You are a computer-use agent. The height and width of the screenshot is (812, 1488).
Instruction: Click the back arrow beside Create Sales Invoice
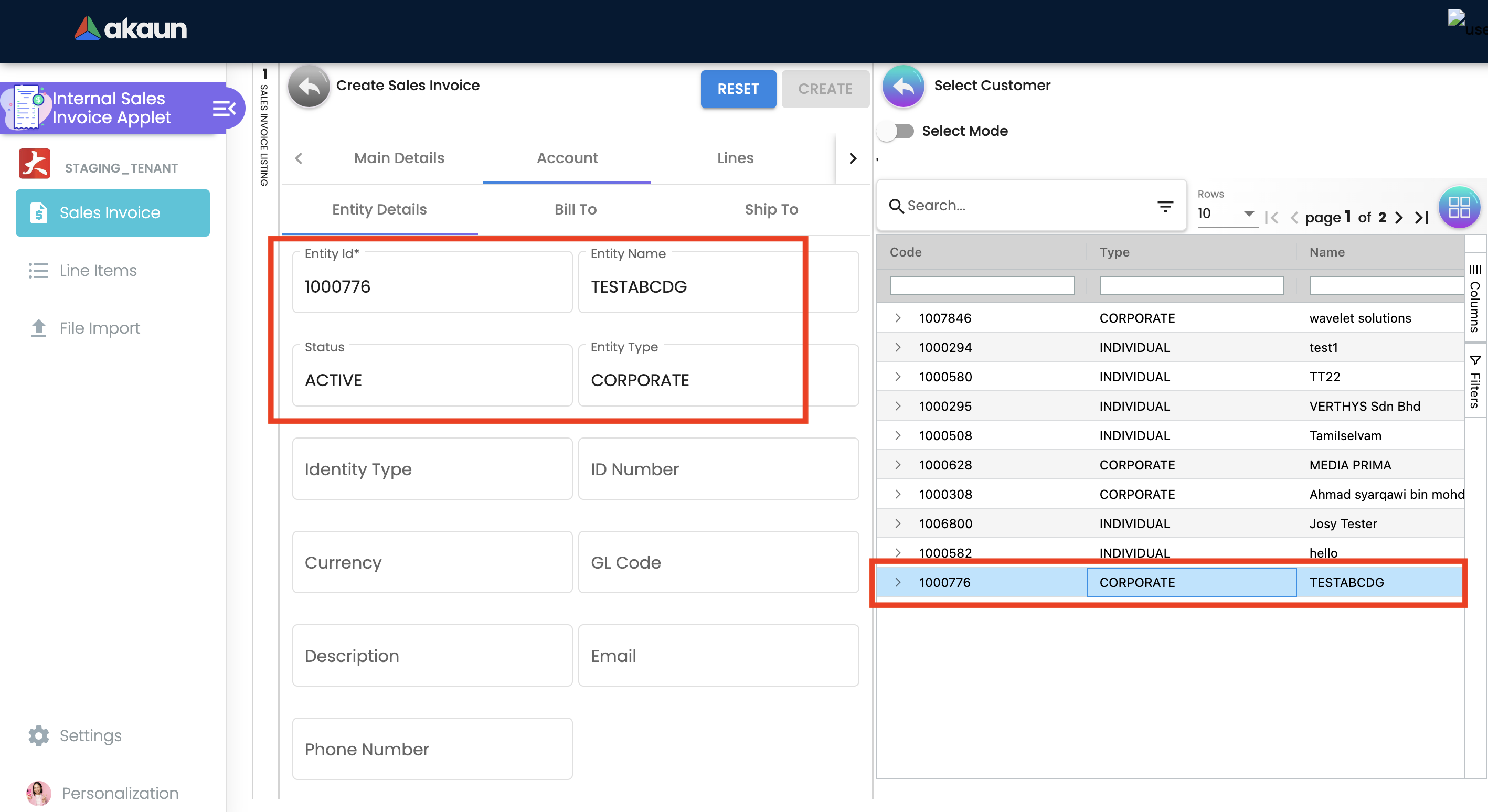tap(309, 87)
